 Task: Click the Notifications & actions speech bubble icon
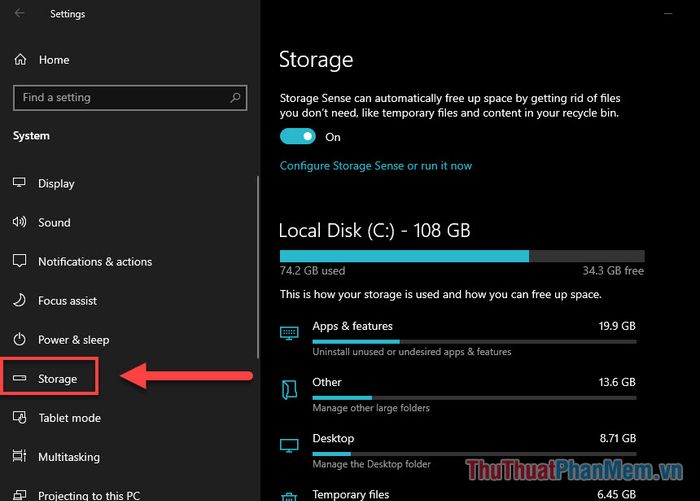19,261
